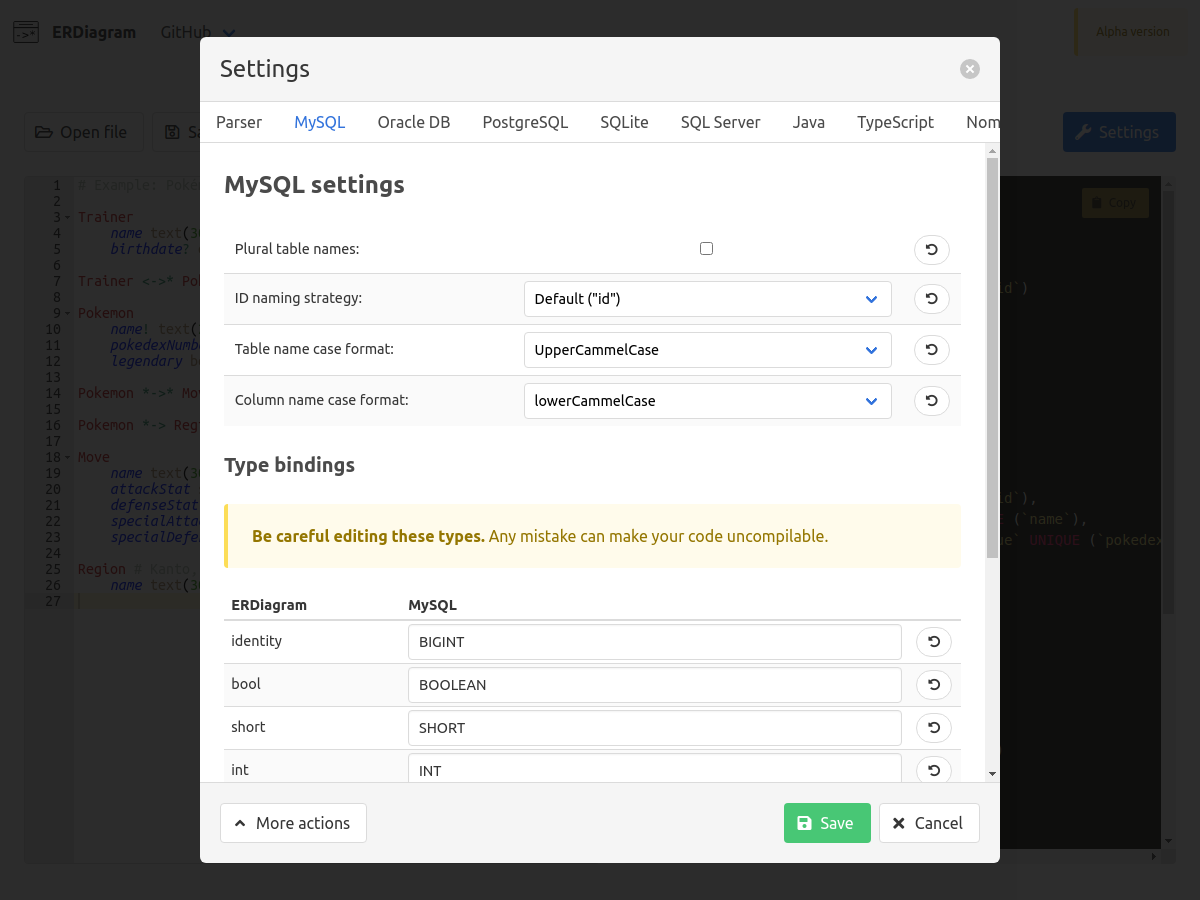Open Table name case format dropdown
This screenshot has height=900, width=1200.
[707, 350]
